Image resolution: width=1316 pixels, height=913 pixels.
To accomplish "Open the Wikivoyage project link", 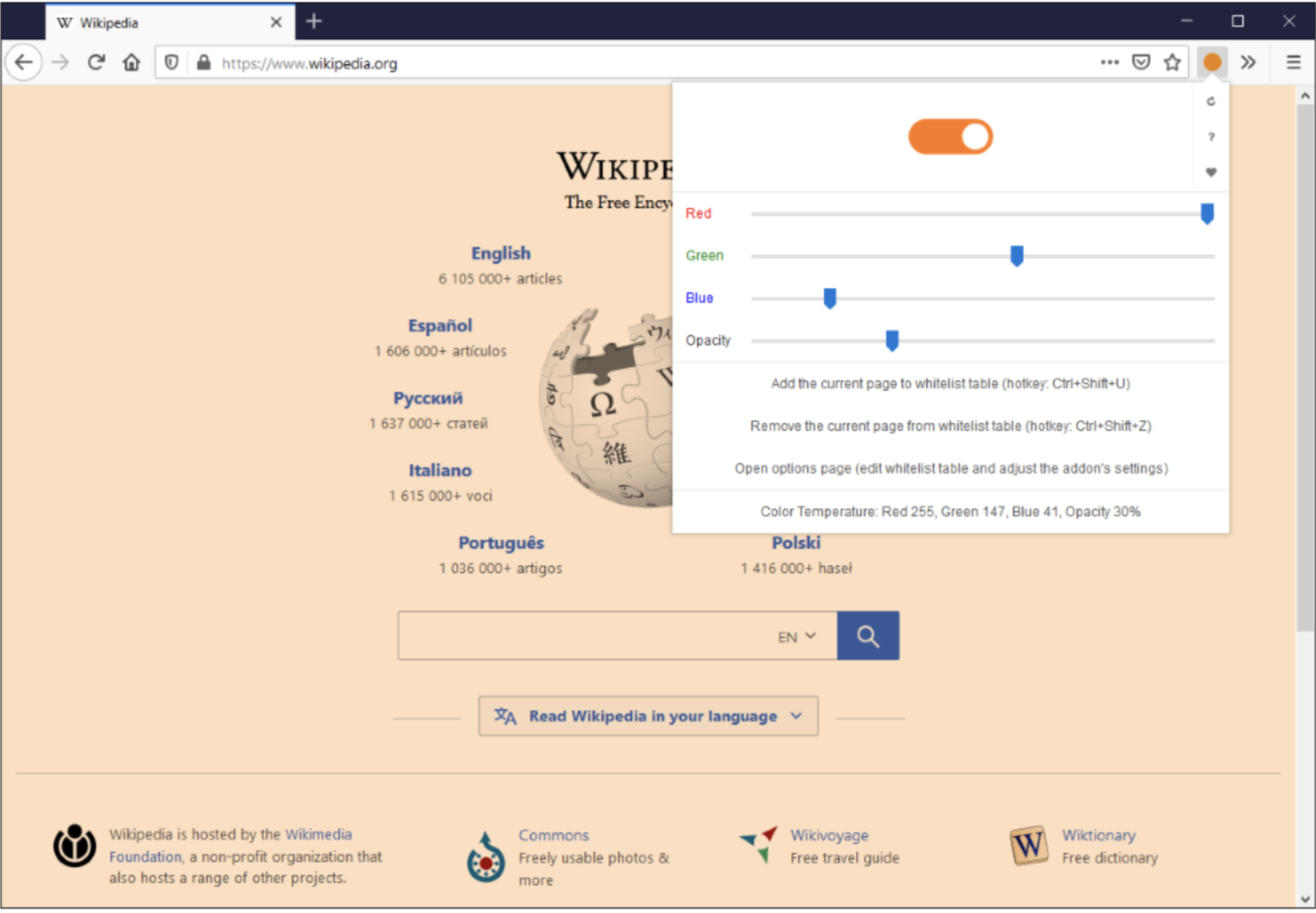I will point(829,835).
